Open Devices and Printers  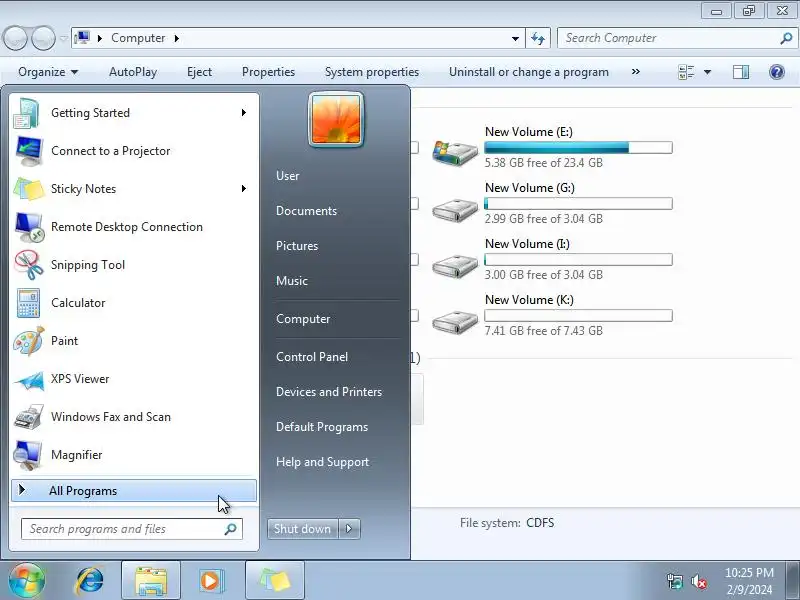coord(329,392)
